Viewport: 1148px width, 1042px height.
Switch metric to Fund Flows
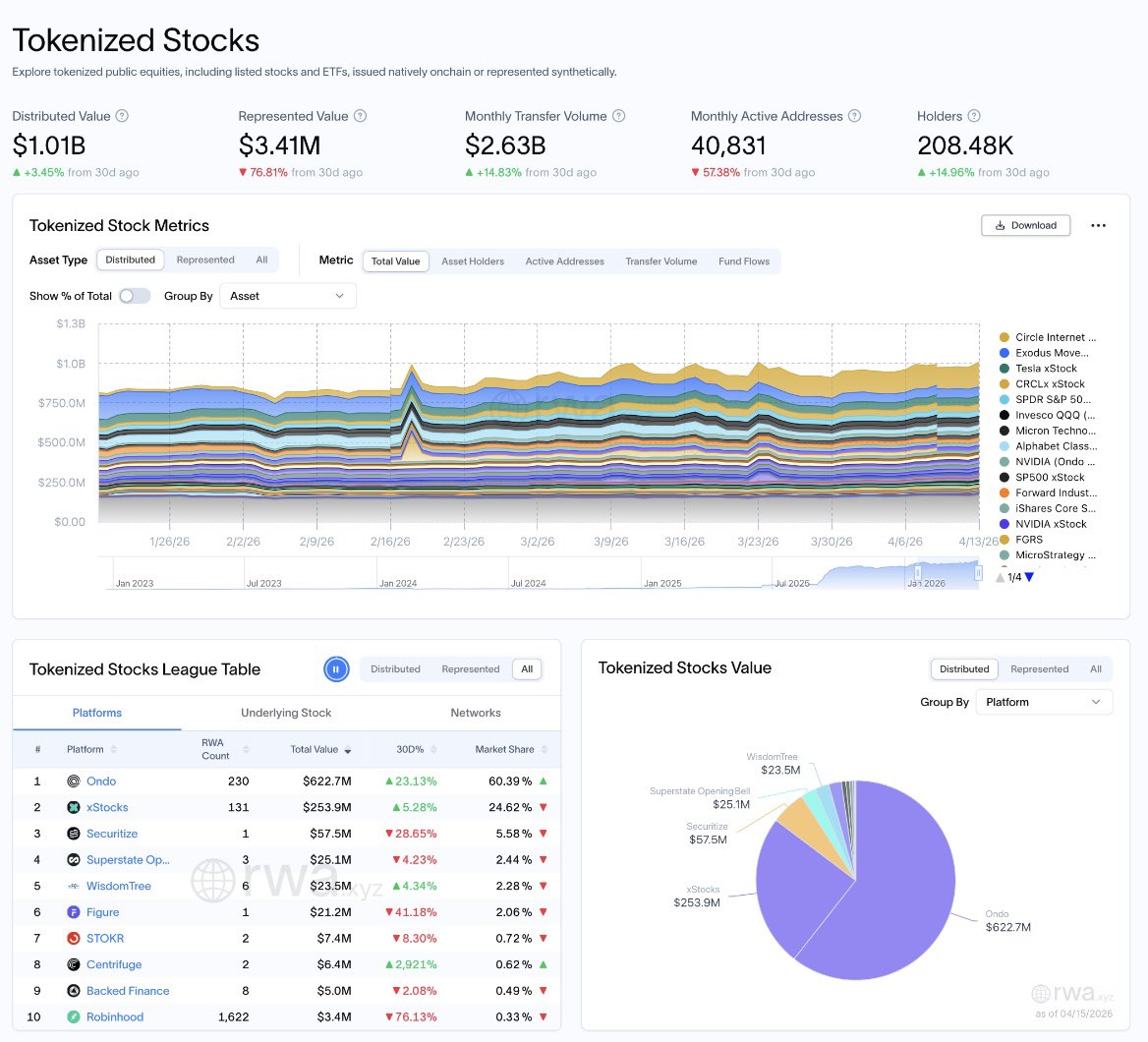point(744,261)
